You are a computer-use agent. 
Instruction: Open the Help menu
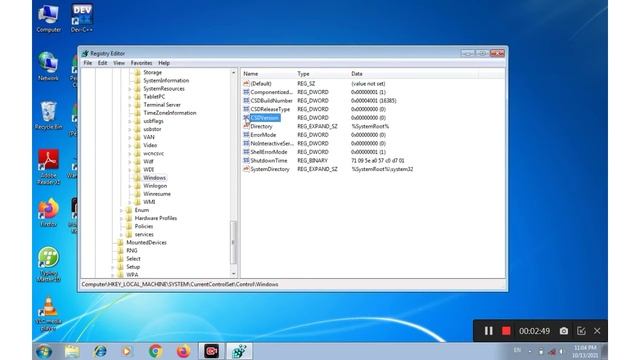(164, 63)
